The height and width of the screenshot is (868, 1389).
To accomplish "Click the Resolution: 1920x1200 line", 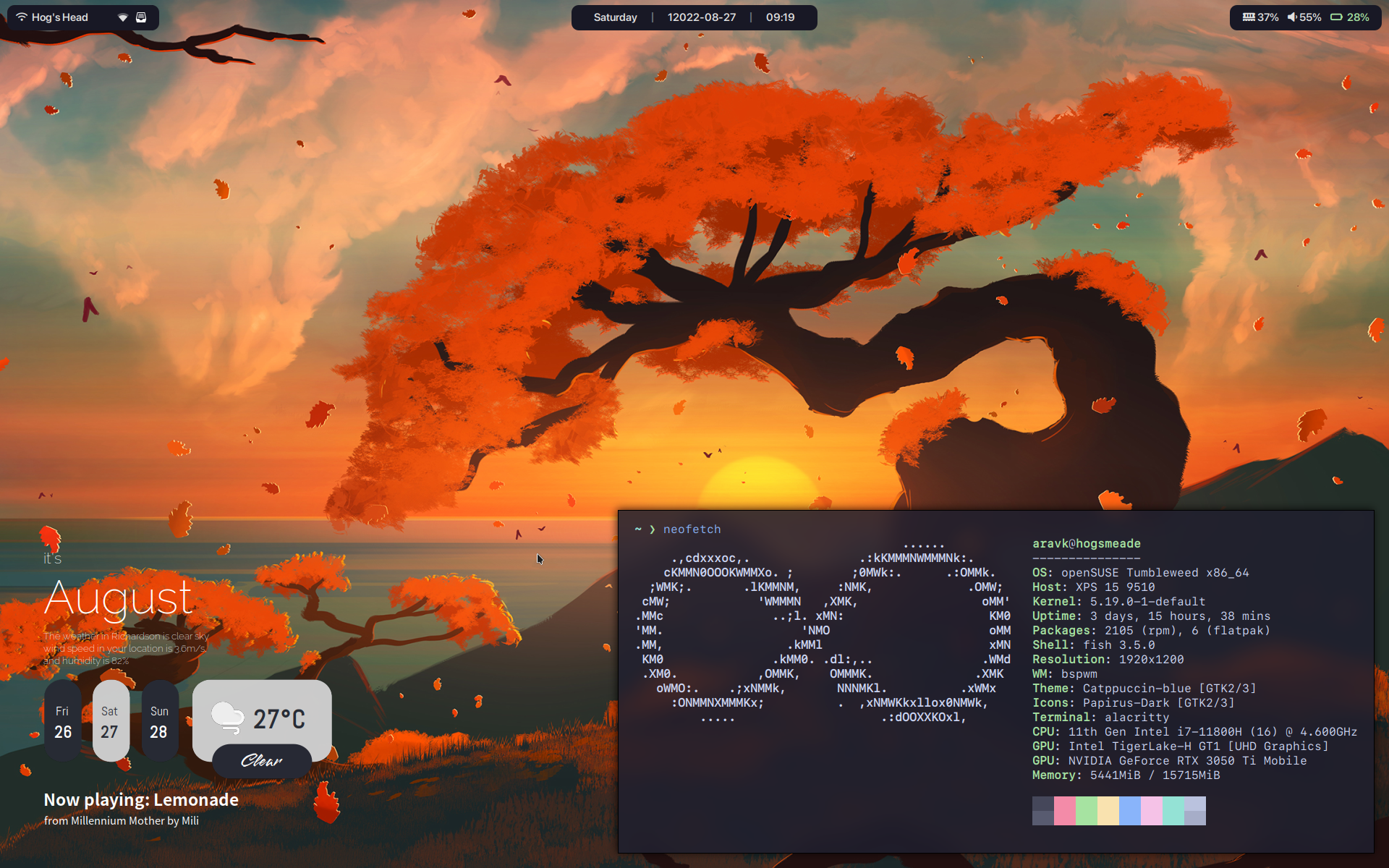I will point(1108,660).
